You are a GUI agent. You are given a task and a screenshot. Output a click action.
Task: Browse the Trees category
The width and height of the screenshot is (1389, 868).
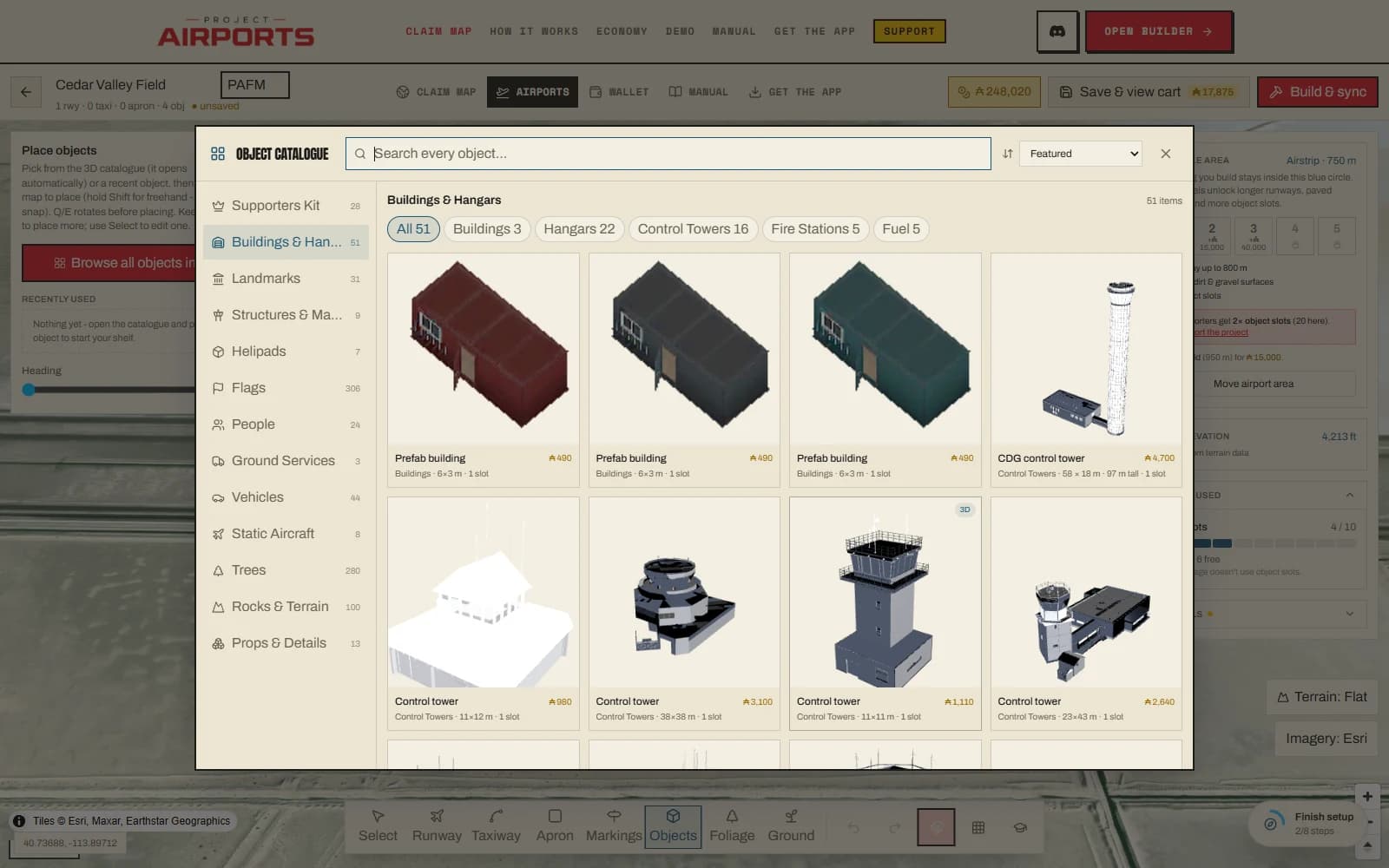pyautogui.click(x=286, y=570)
